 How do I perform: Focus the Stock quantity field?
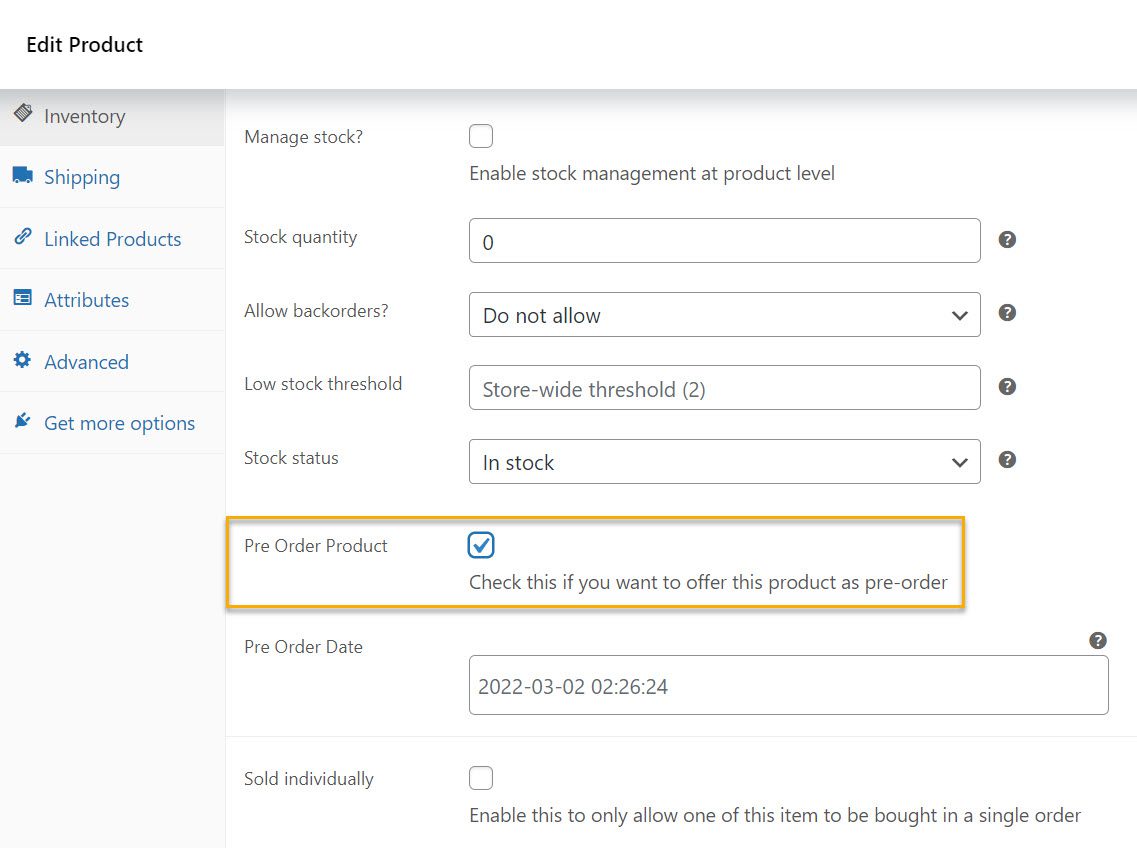coord(724,241)
